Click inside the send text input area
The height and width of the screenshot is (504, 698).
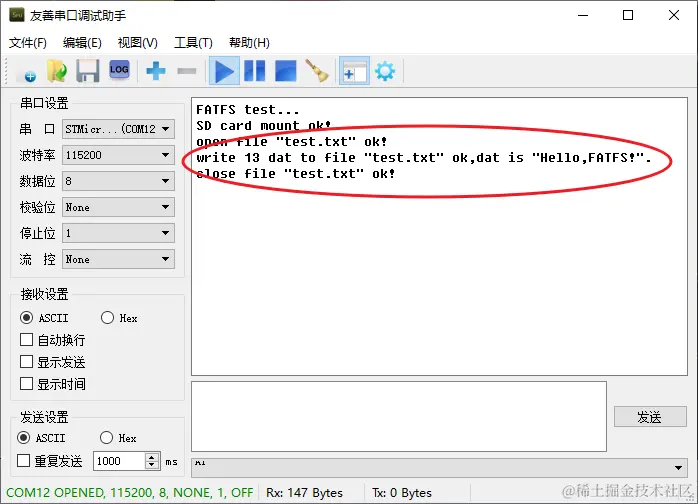coord(399,416)
